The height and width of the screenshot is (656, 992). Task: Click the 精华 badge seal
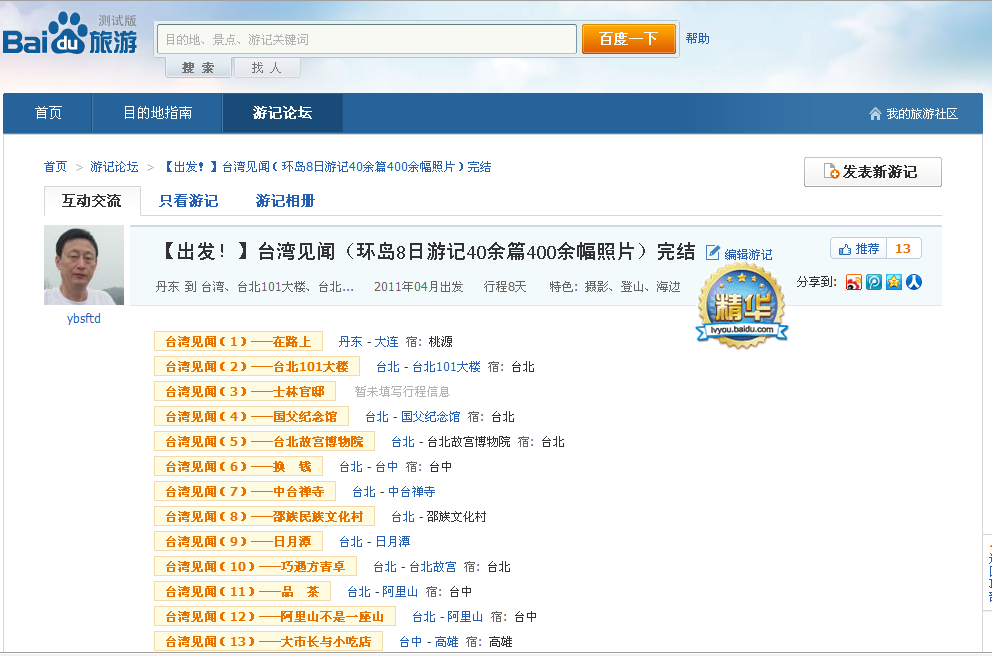click(x=741, y=306)
